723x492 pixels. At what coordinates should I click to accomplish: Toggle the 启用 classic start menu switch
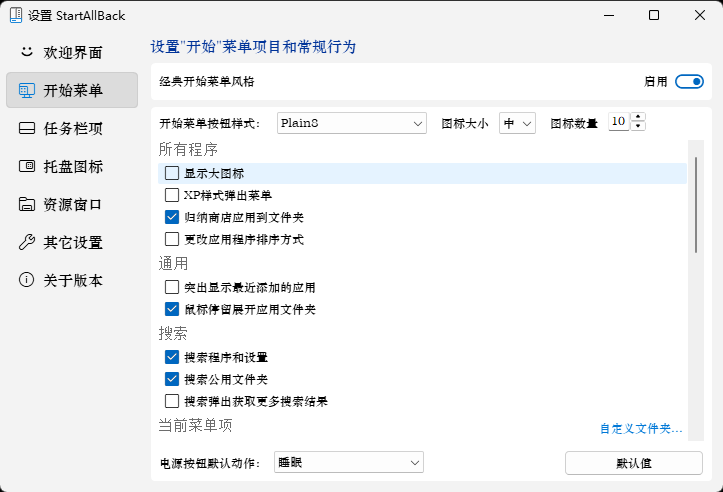(x=689, y=82)
